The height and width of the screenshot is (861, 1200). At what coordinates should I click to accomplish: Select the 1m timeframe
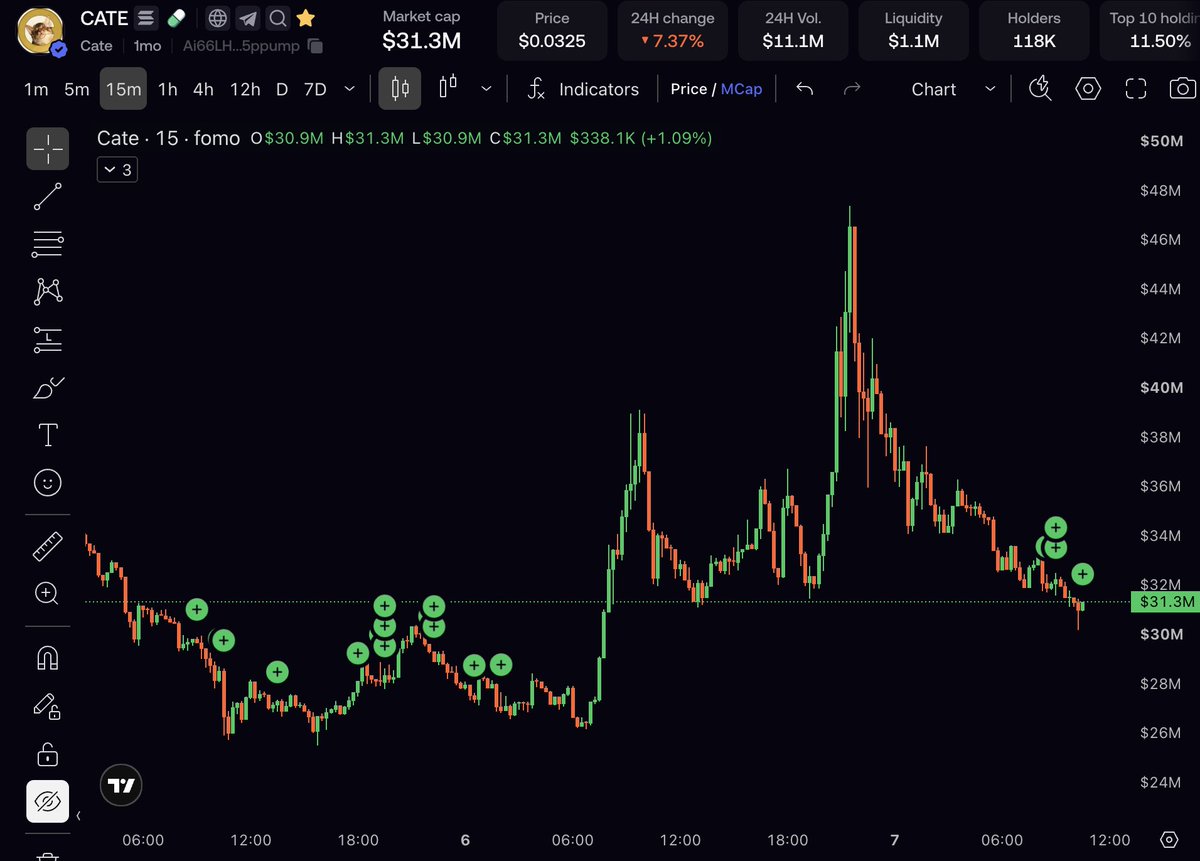point(36,89)
